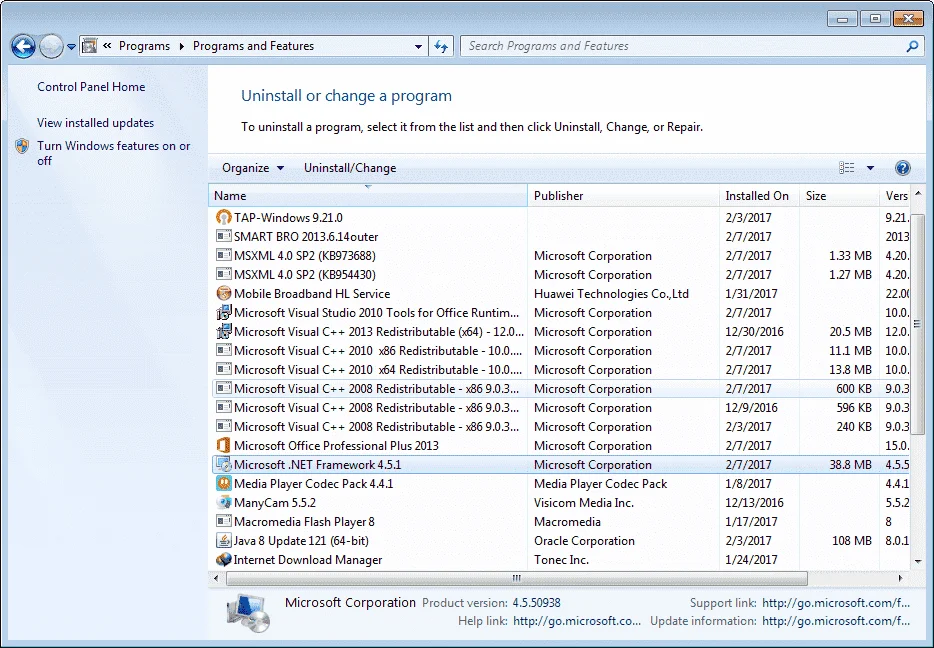Click Java 8 Update 121 (64-bit) icon
Viewport: 934px width, 648px height.
pyautogui.click(x=223, y=541)
